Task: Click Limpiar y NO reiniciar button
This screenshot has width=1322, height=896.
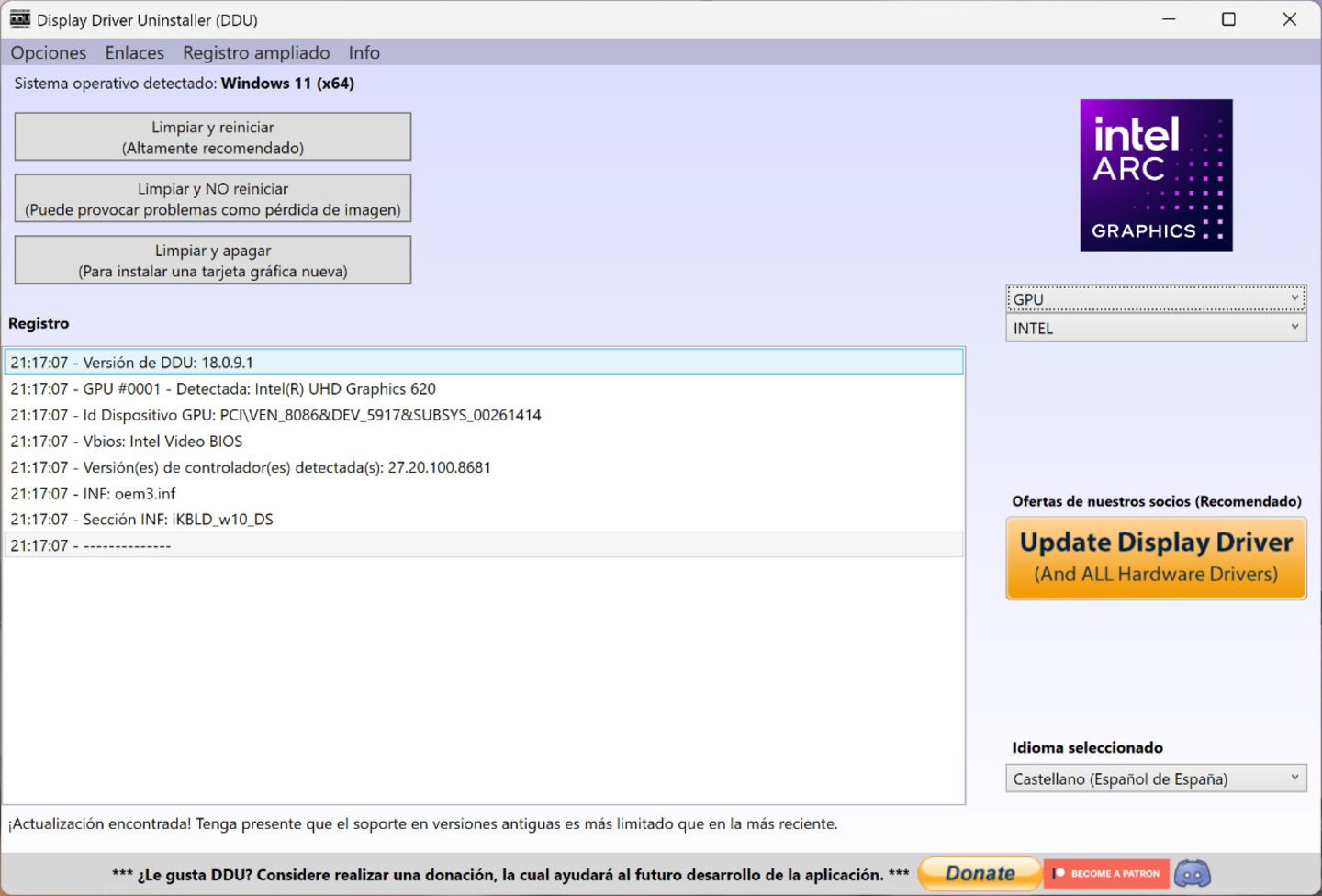Action: click(x=213, y=198)
